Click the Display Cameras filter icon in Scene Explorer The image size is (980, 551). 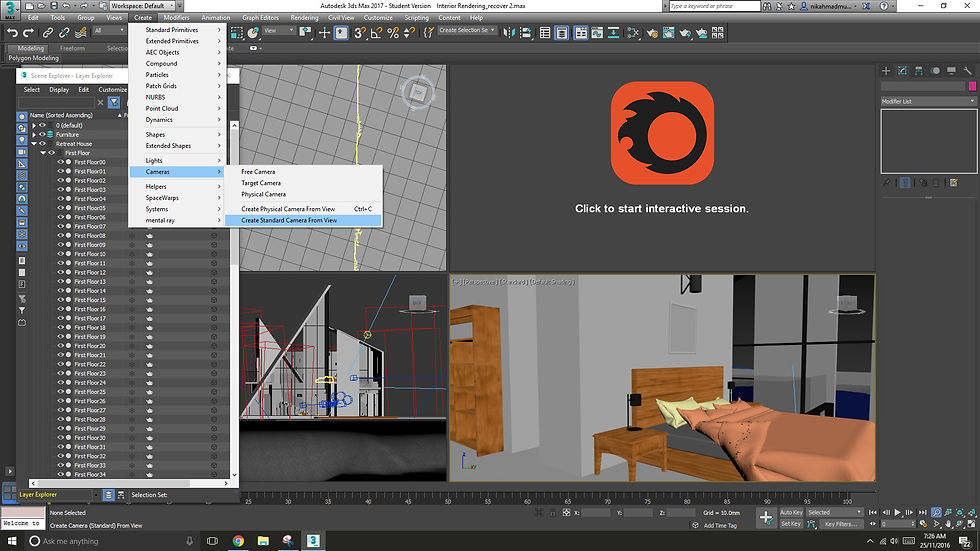(x=22, y=151)
